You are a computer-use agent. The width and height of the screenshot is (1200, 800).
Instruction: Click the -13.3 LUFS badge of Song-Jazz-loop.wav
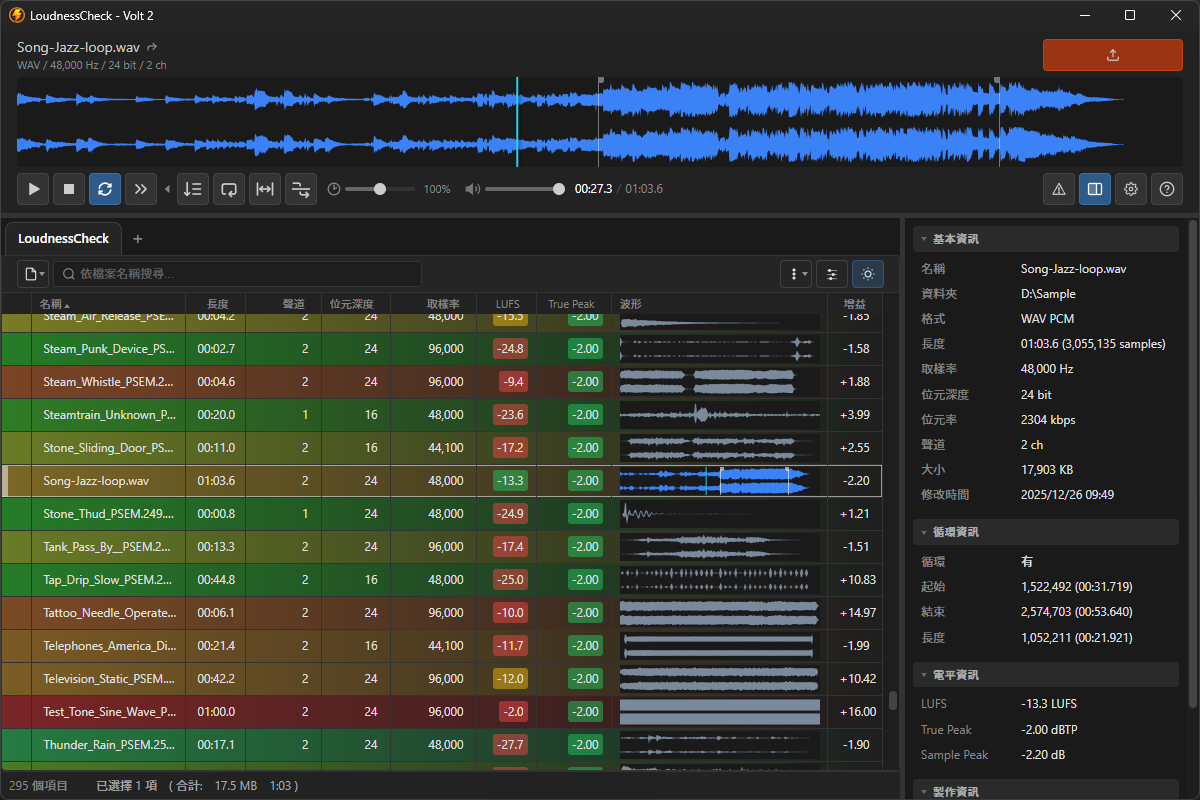click(510, 481)
